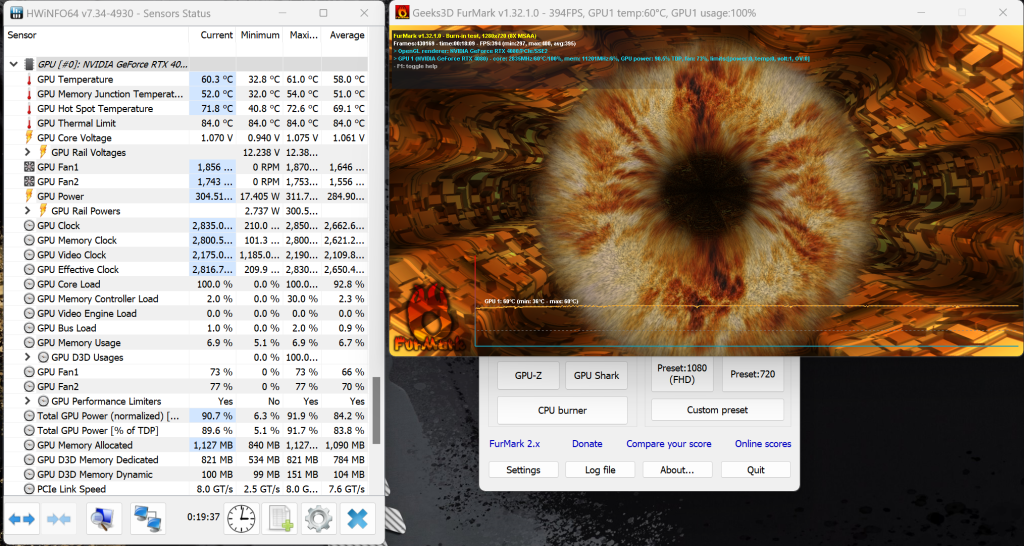Screen dimensions: 1024x546
Task: Click the Average column header
Action: click(348, 35)
